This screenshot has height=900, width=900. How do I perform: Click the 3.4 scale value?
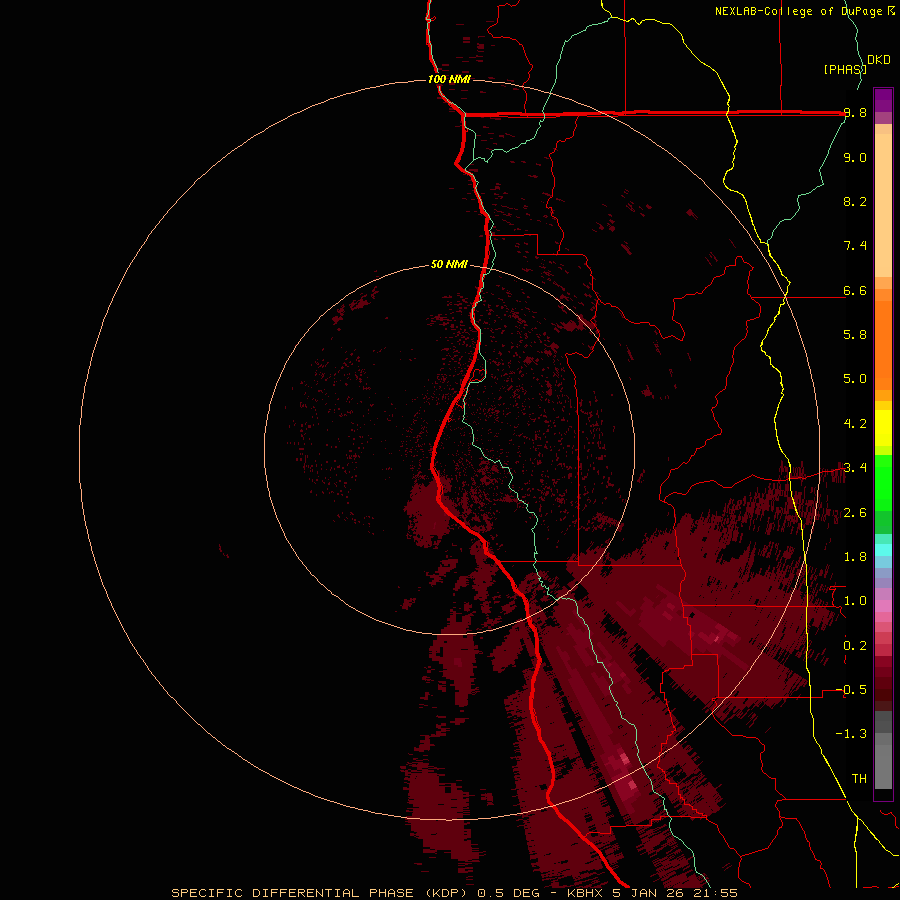[x=855, y=468]
